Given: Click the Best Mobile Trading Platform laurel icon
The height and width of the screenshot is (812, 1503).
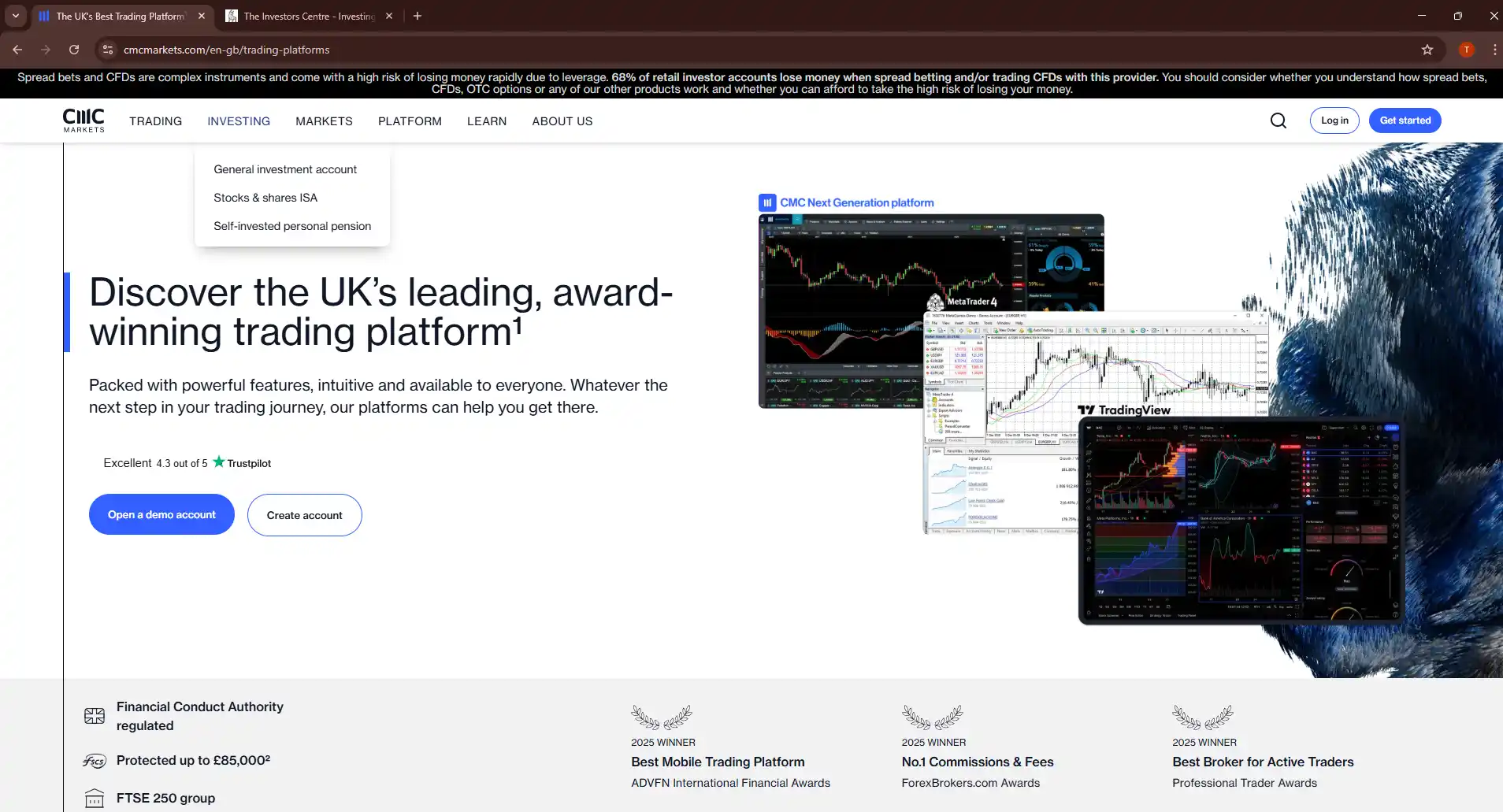Looking at the screenshot, I should [x=662, y=717].
